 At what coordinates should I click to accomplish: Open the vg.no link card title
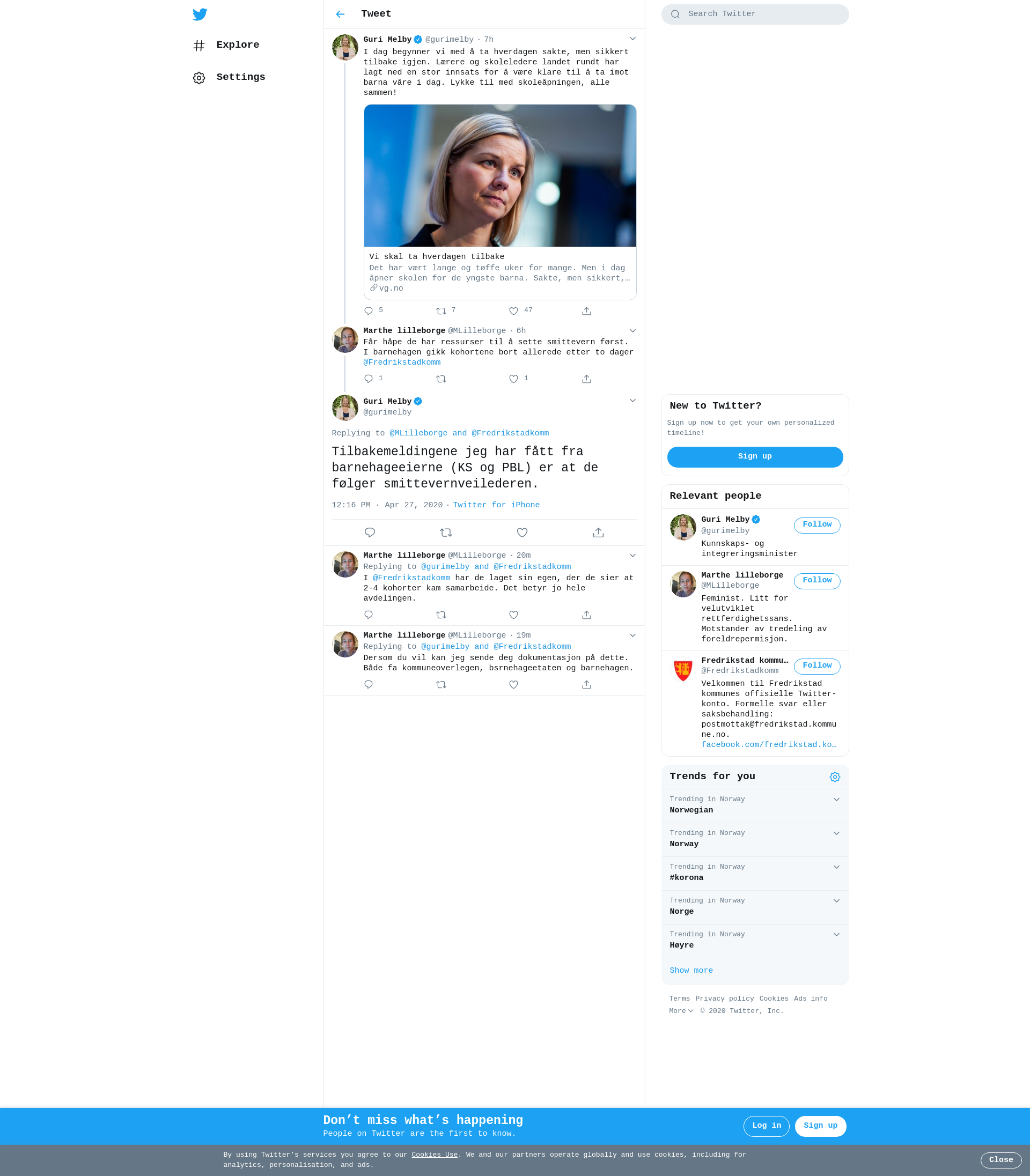[x=437, y=257]
